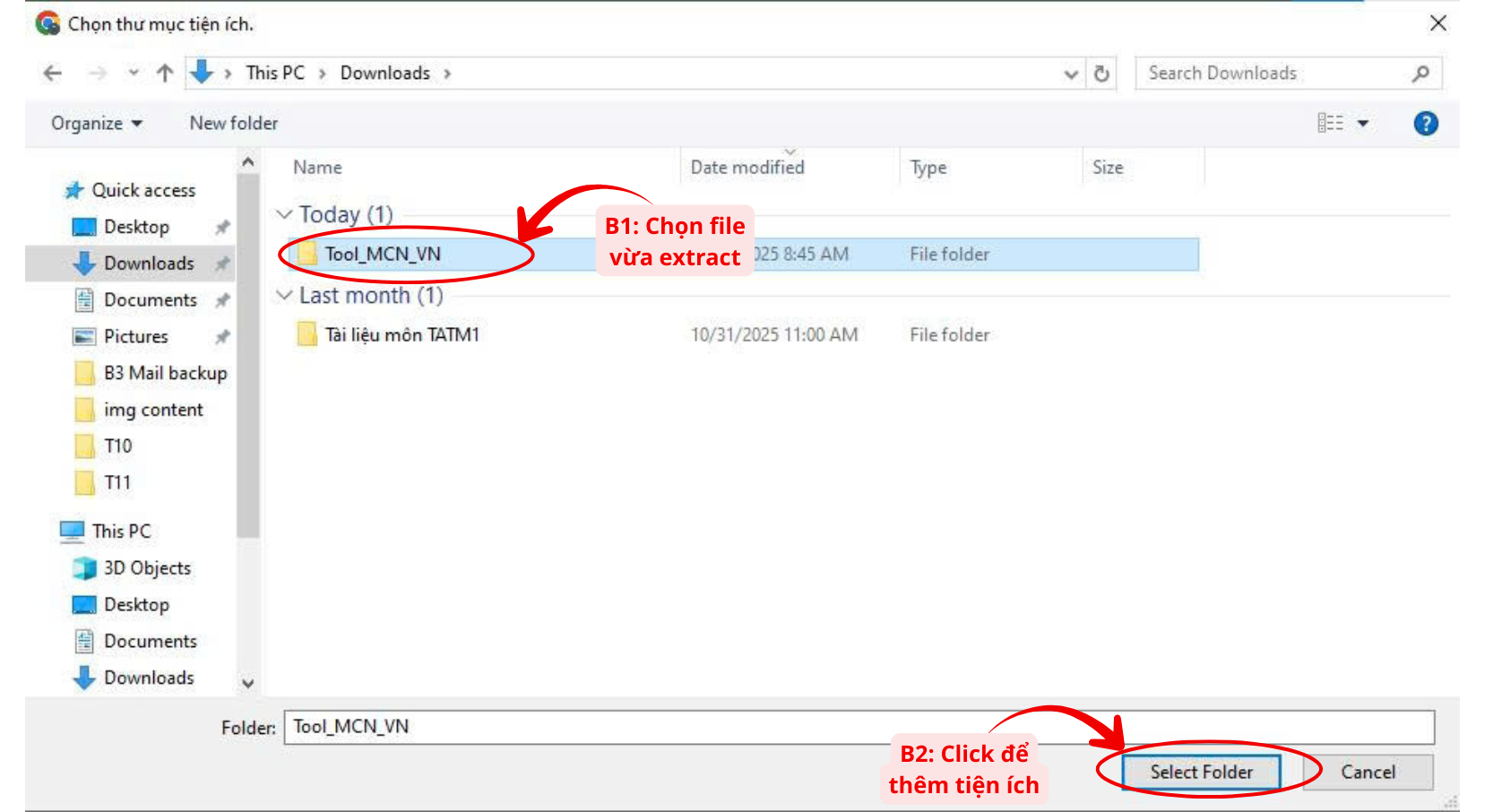Click New folder in the toolbar
The image size is (1485, 812).
click(x=233, y=124)
